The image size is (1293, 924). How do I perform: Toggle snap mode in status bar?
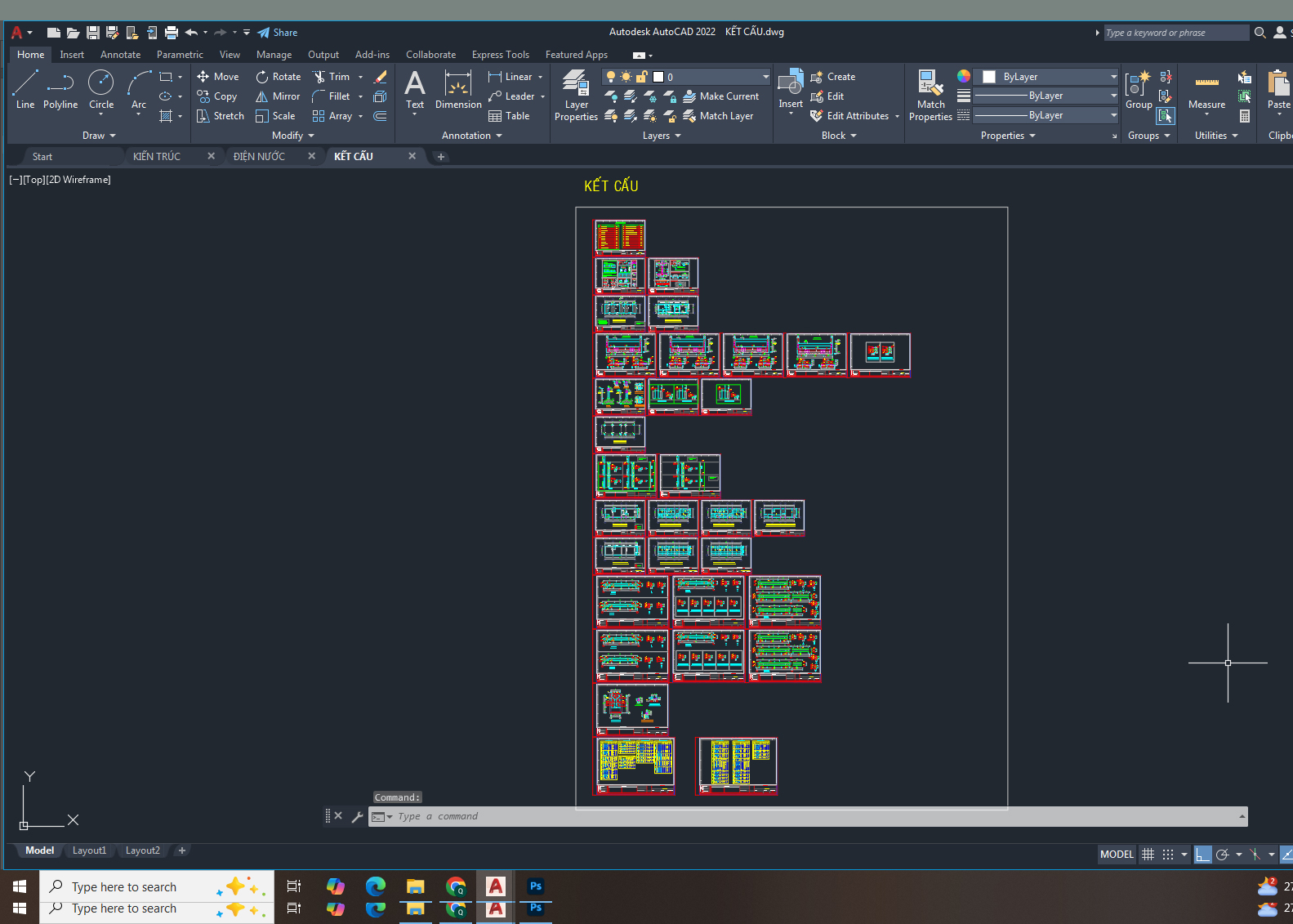click(1168, 855)
